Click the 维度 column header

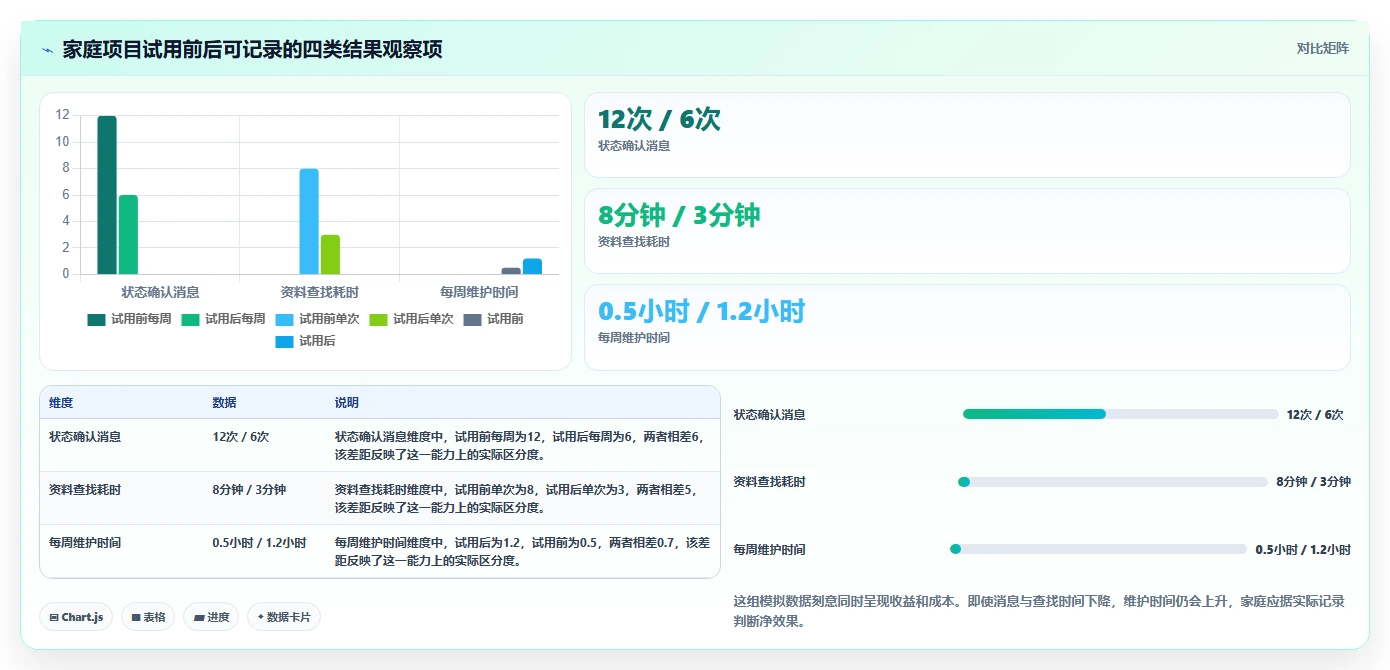point(61,403)
